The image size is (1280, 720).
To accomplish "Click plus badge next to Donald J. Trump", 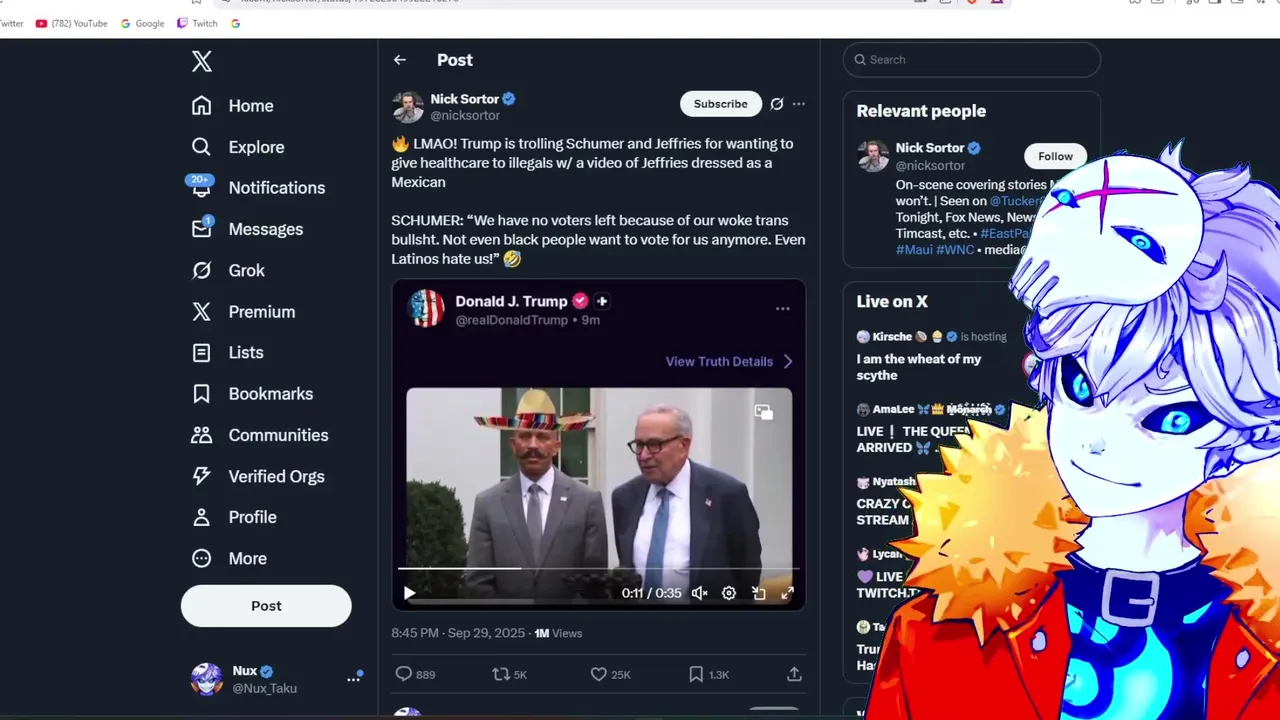I will [602, 301].
